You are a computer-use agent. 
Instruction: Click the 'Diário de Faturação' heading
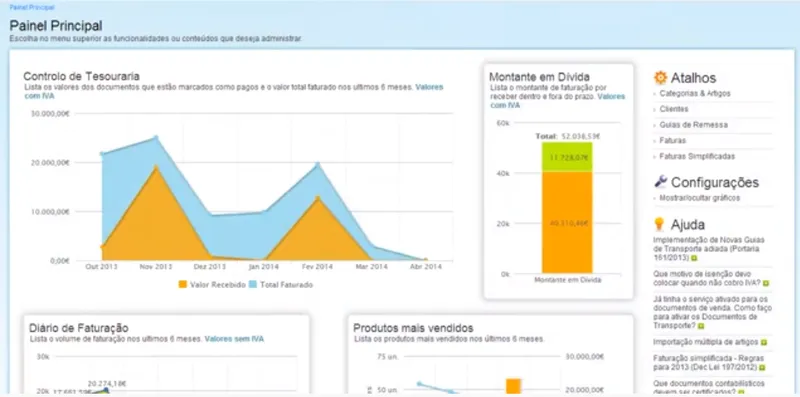(79, 328)
